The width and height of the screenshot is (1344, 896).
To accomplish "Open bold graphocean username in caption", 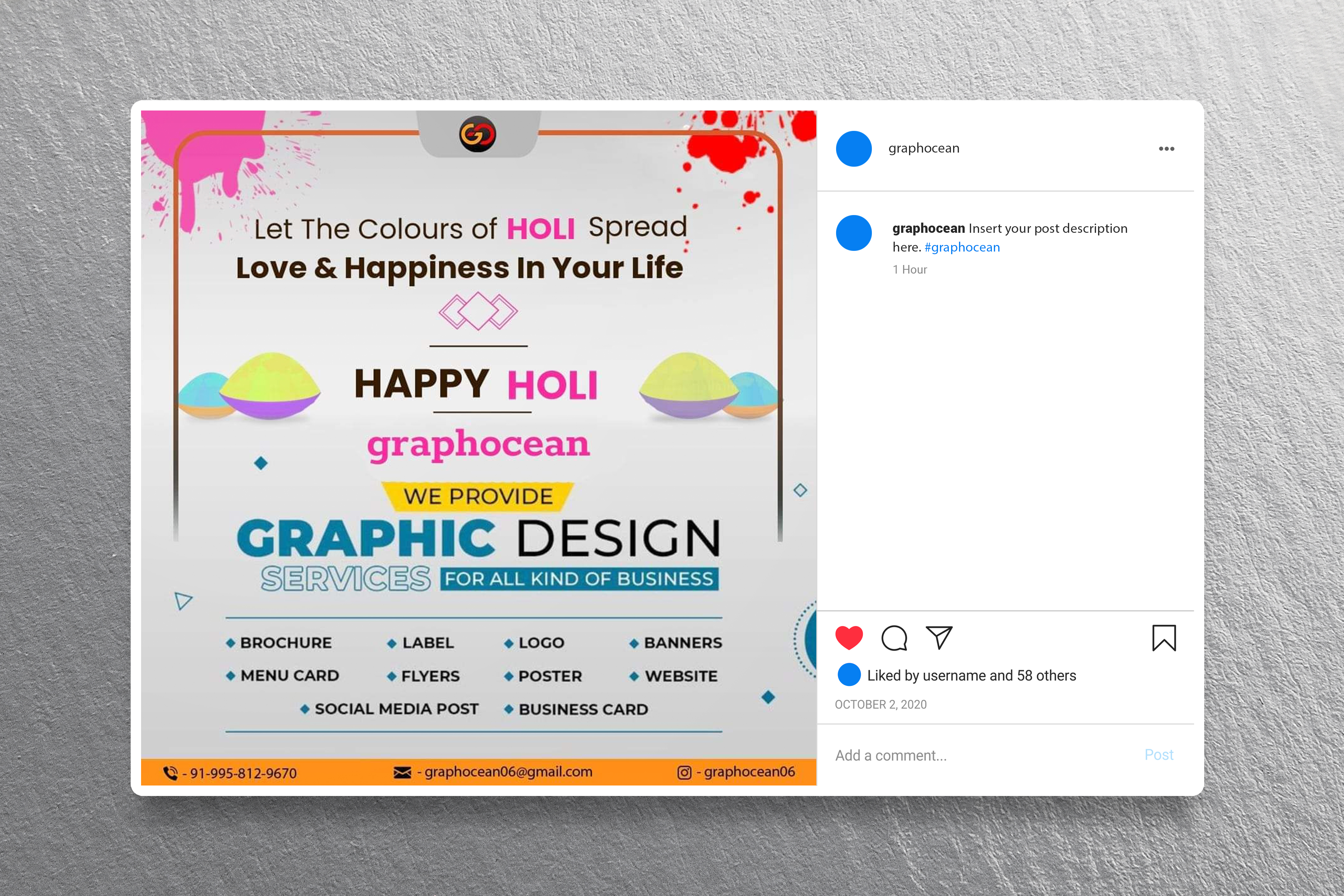I will [x=928, y=228].
